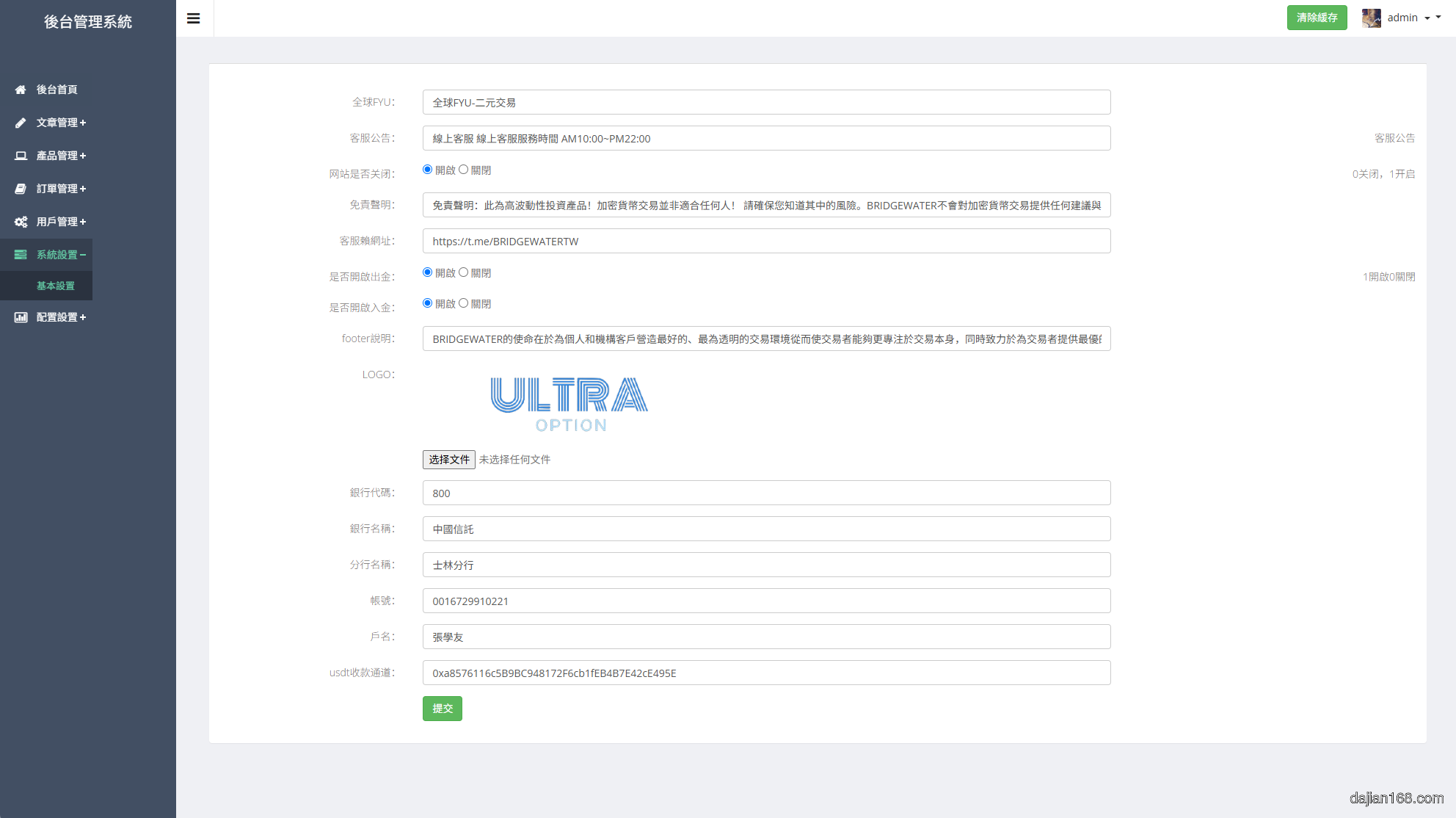Image resolution: width=1456 pixels, height=818 pixels.
Task: Expand the 文章管理 + submenu
Action: tap(61, 123)
